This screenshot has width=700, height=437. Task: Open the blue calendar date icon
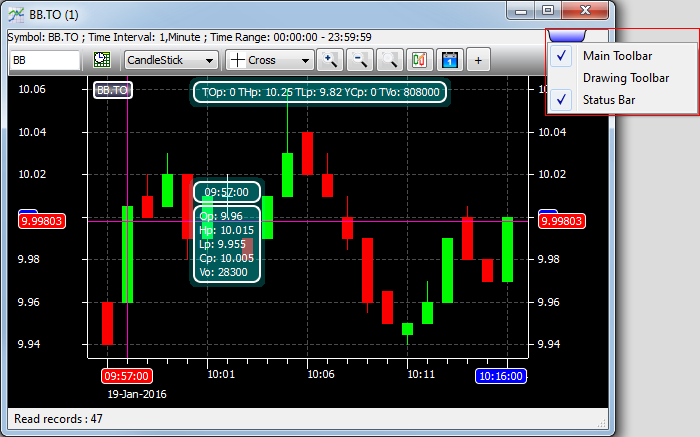449,60
